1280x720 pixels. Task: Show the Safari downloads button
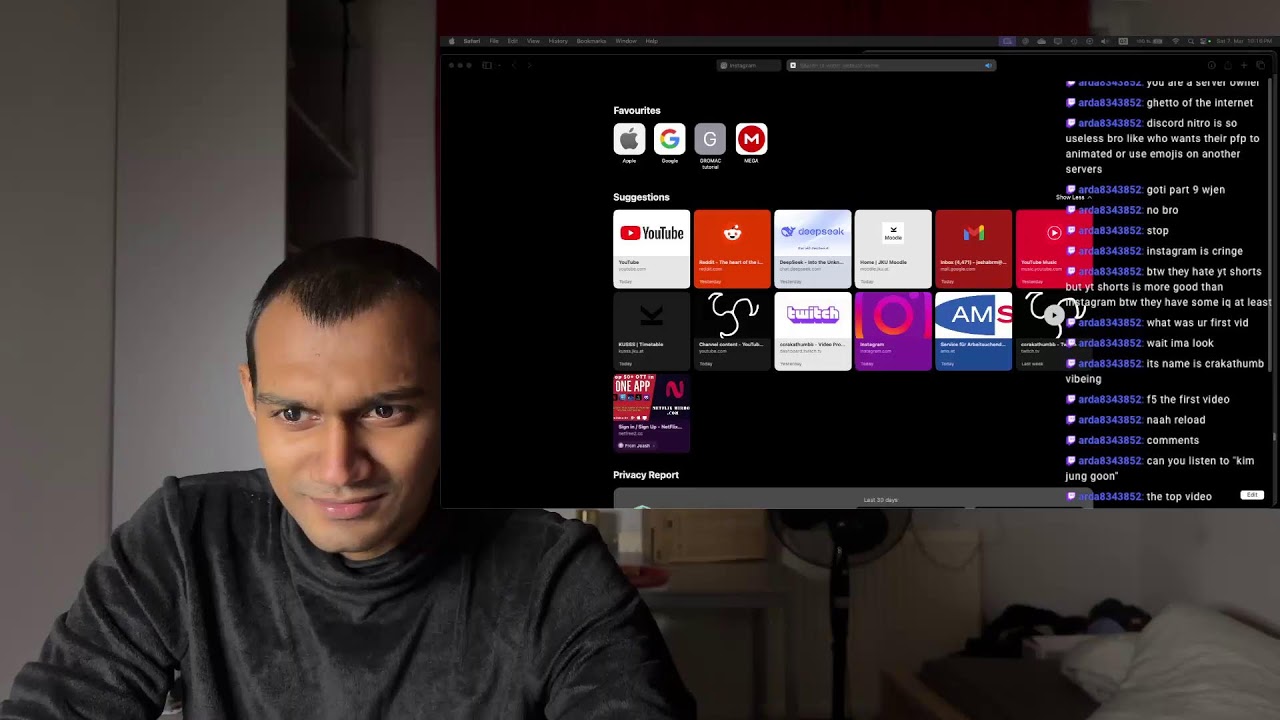[1212, 65]
